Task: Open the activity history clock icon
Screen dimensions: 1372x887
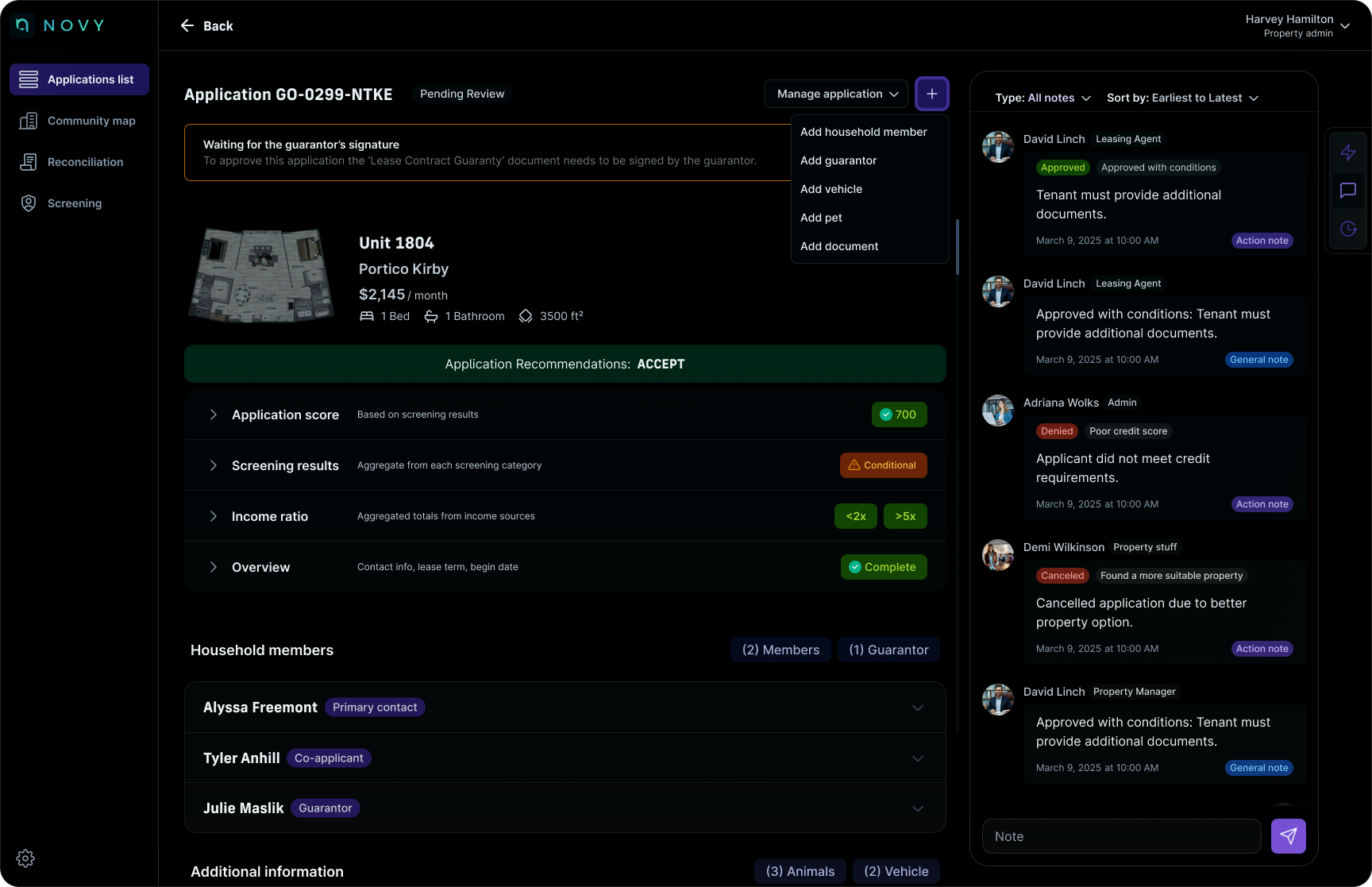Action: pos(1348,229)
